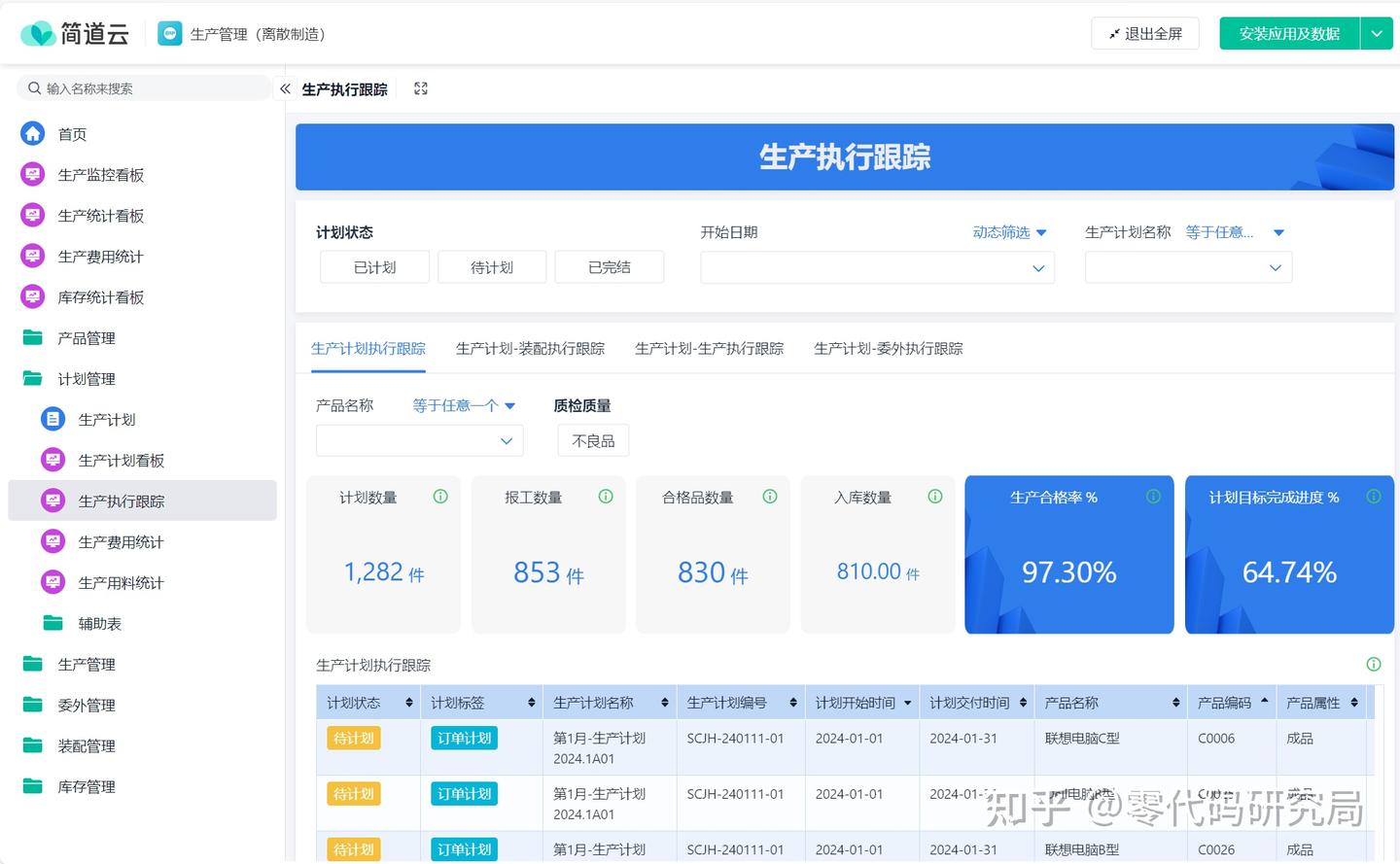Toggle the 已计划 status filter
Image resolution: width=1400 pixels, height=864 pixels.
[374, 267]
